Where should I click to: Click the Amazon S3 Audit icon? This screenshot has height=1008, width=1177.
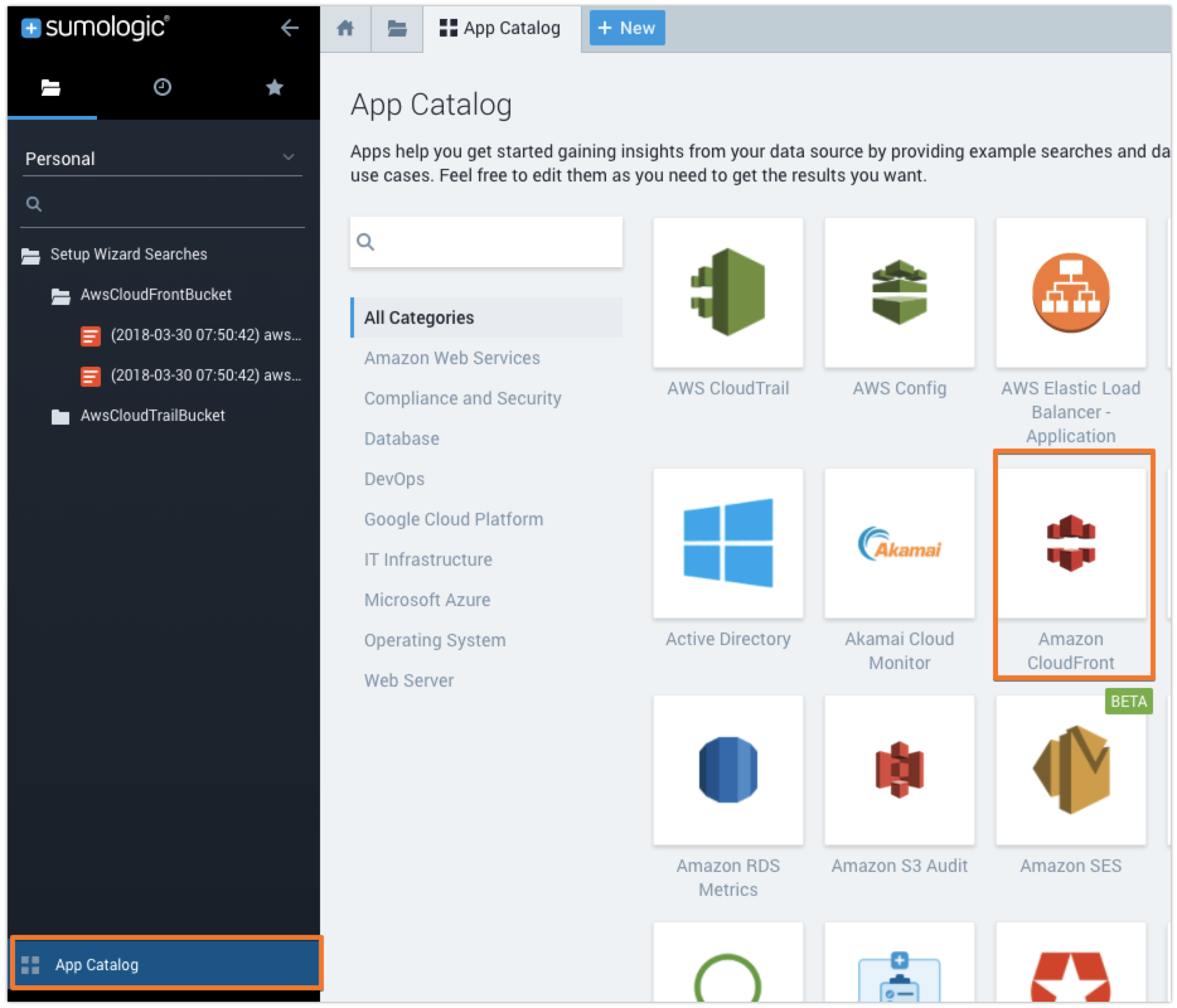point(899,770)
